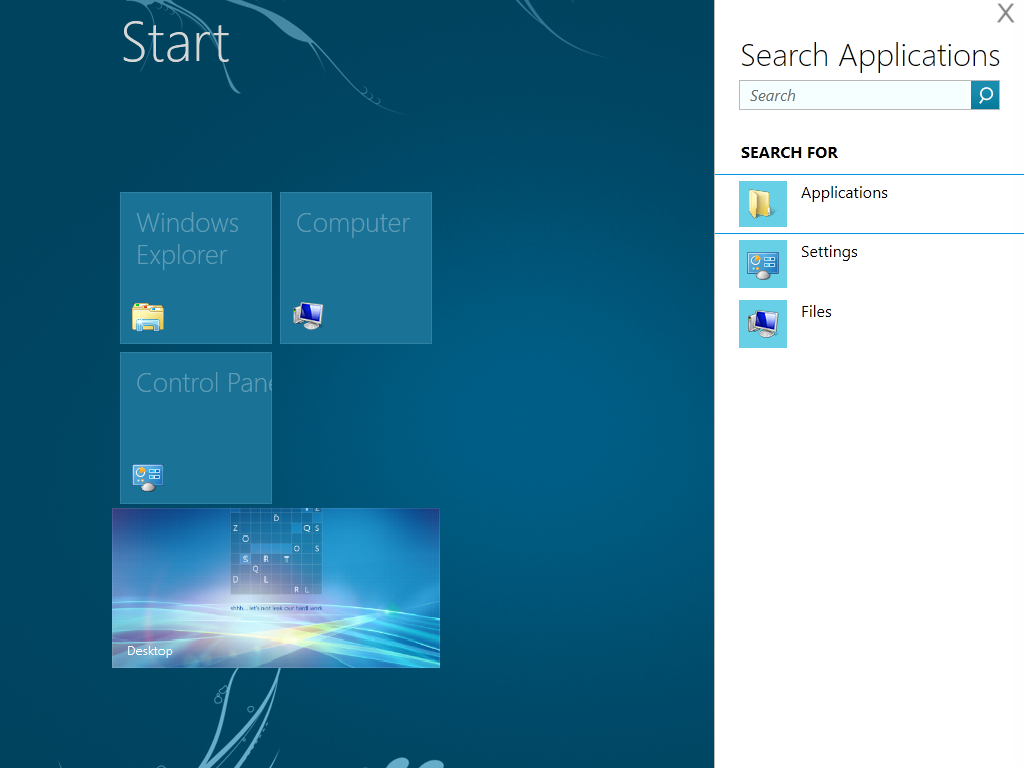Image resolution: width=1024 pixels, height=768 pixels.
Task: Click the Desktop caption on thumbnail
Action: click(x=150, y=650)
